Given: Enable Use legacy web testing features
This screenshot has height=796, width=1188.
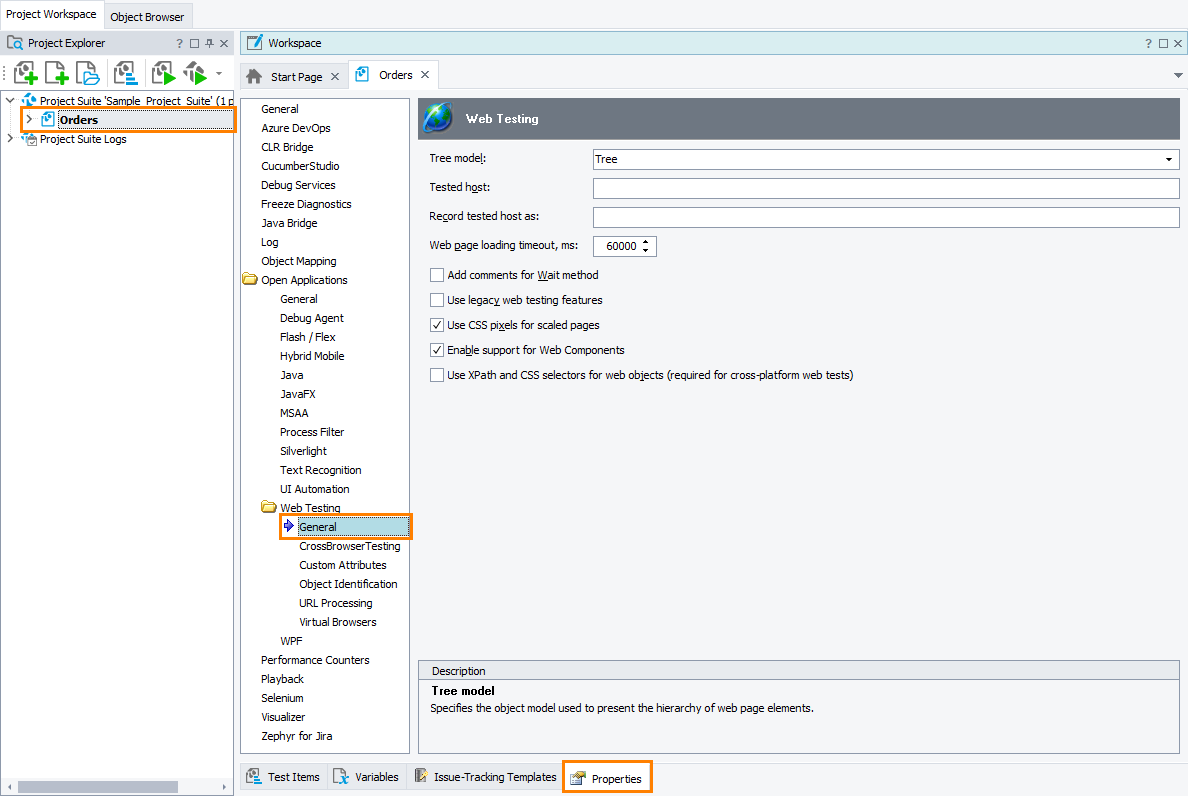Looking at the screenshot, I should tap(436, 300).
